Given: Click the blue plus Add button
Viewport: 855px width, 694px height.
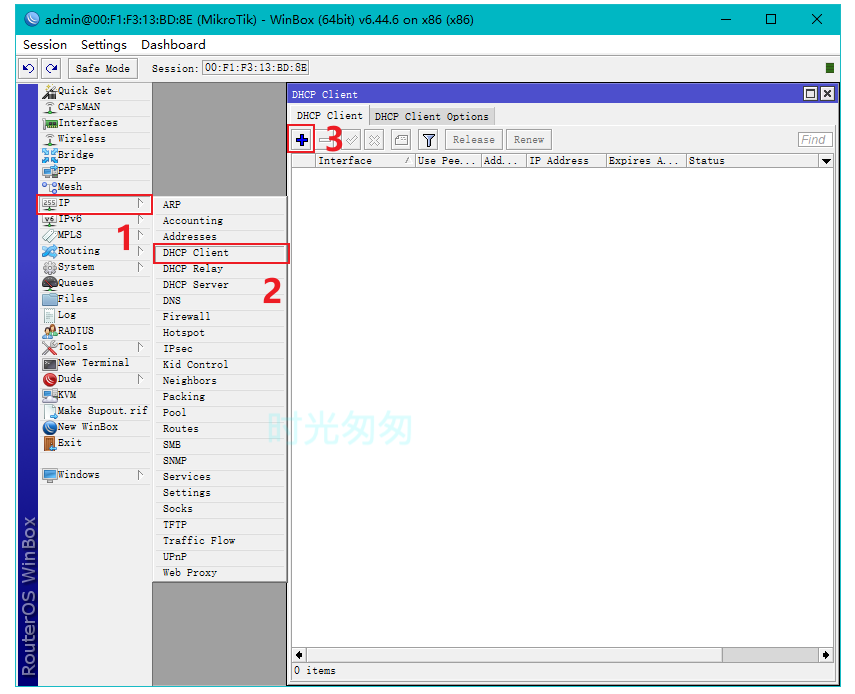Looking at the screenshot, I should click(x=302, y=140).
